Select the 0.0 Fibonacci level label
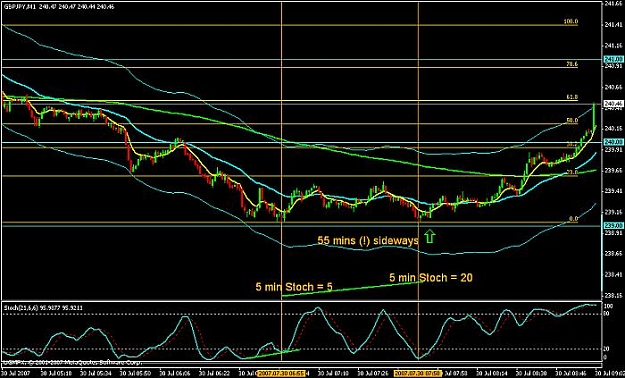The width and height of the screenshot is (625, 378). pyautogui.click(x=573, y=219)
